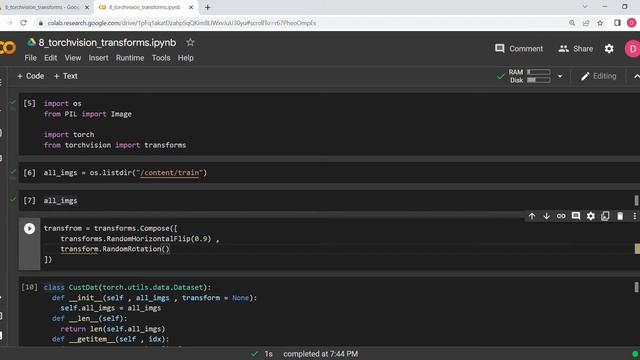The height and width of the screenshot is (360, 640).
Task: Open the Edit menu
Action: click(x=51, y=58)
